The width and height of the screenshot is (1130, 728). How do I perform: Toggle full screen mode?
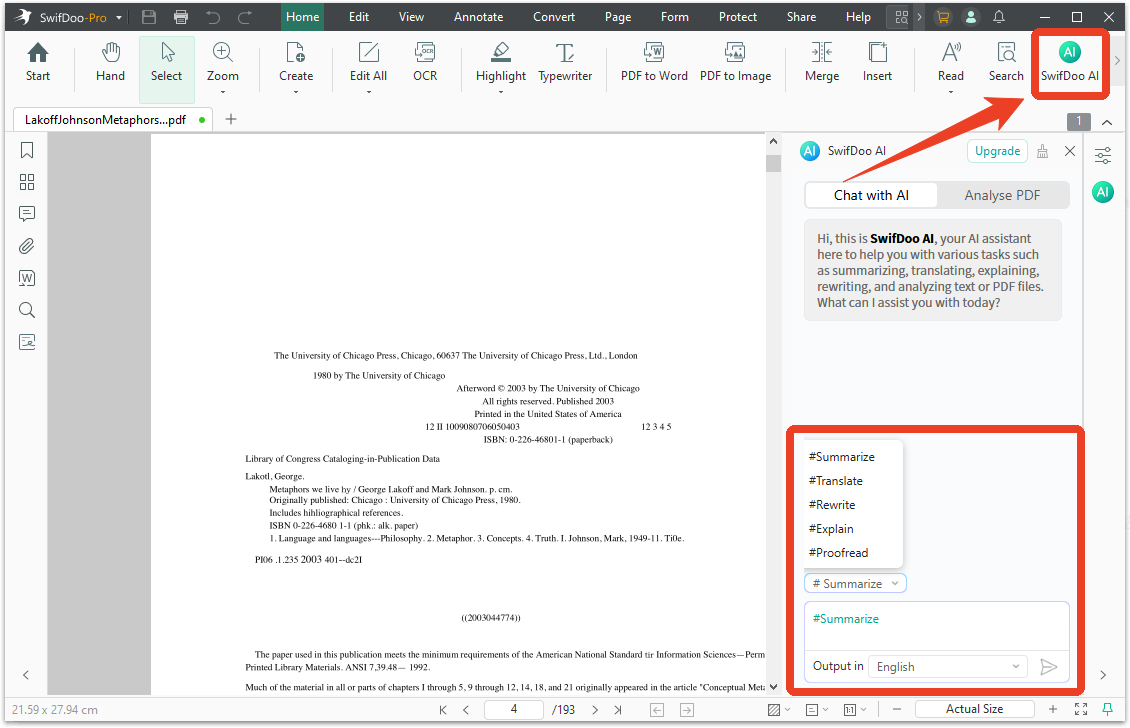[x=1080, y=709]
